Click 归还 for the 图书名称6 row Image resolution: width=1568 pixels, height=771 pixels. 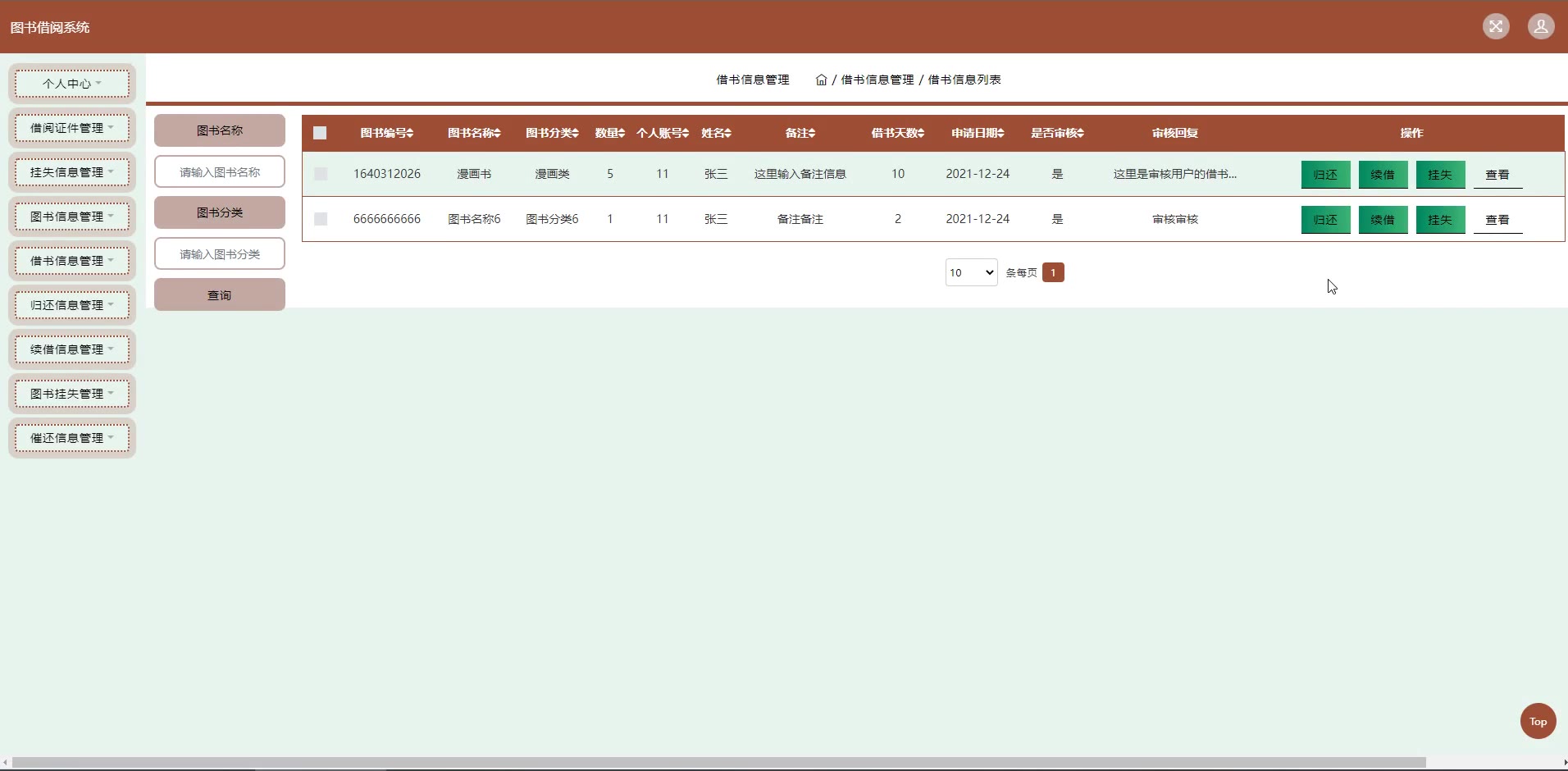(x=1325, y=220)
